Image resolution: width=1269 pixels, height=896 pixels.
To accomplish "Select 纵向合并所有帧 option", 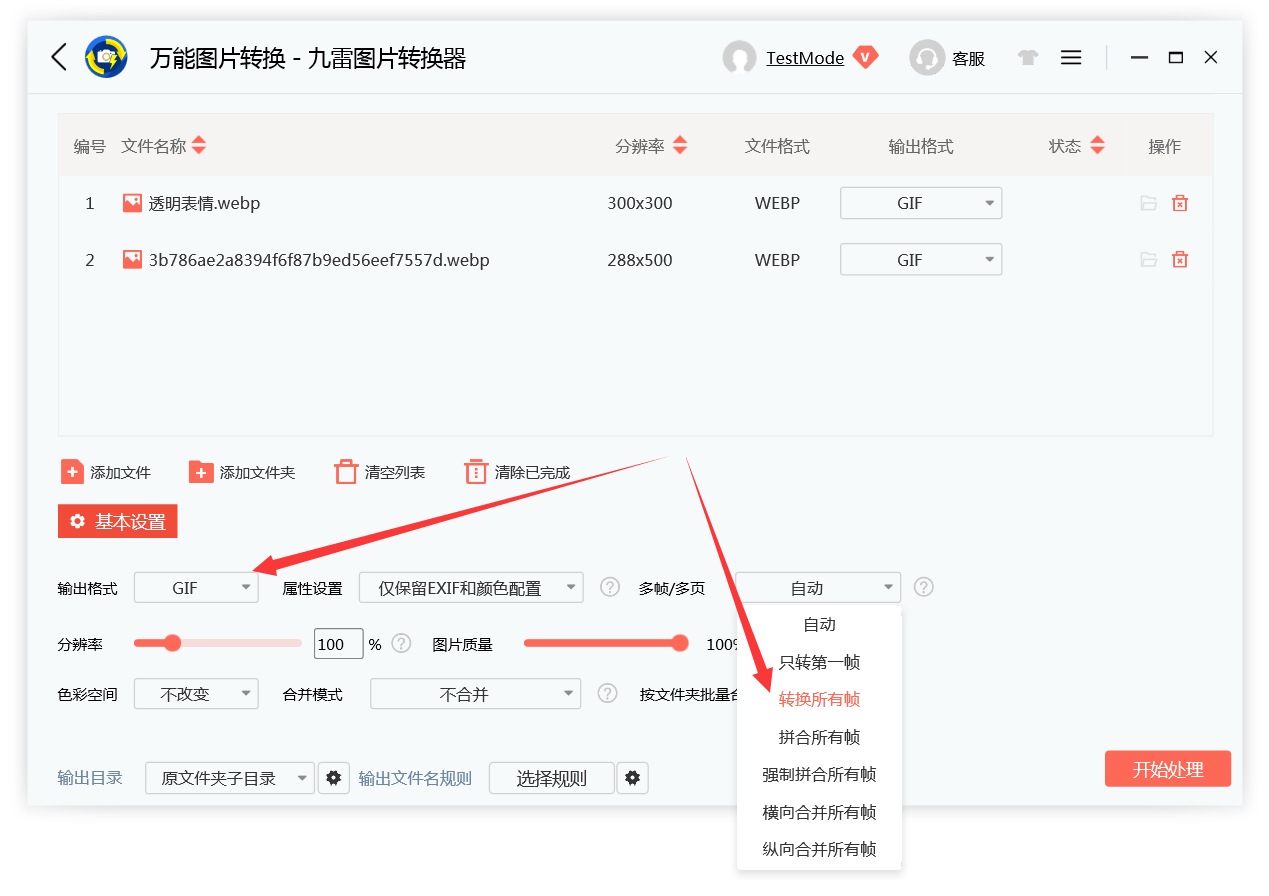I will (x=819, y=849).
